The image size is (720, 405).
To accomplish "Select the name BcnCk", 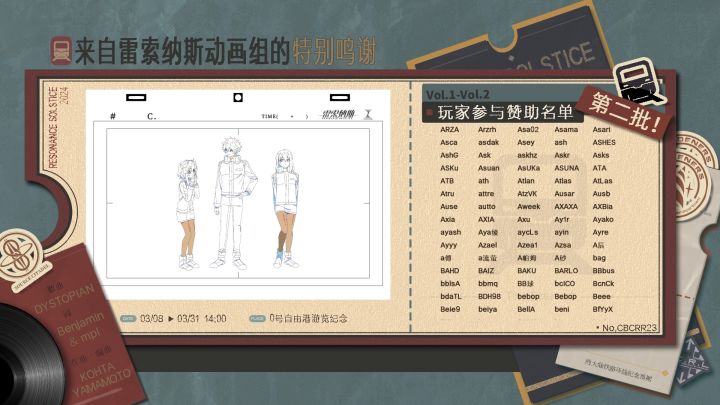I will tap(603, 284).
